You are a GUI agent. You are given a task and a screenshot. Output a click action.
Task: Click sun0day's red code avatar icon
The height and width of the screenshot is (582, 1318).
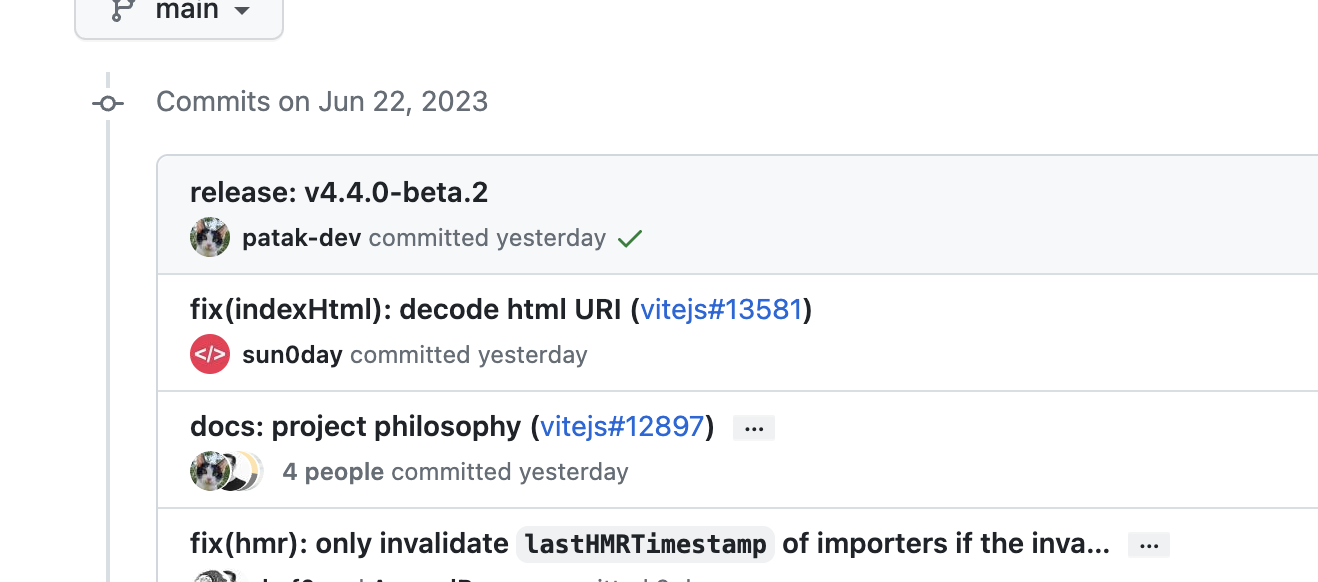click(x=210, y=353)
